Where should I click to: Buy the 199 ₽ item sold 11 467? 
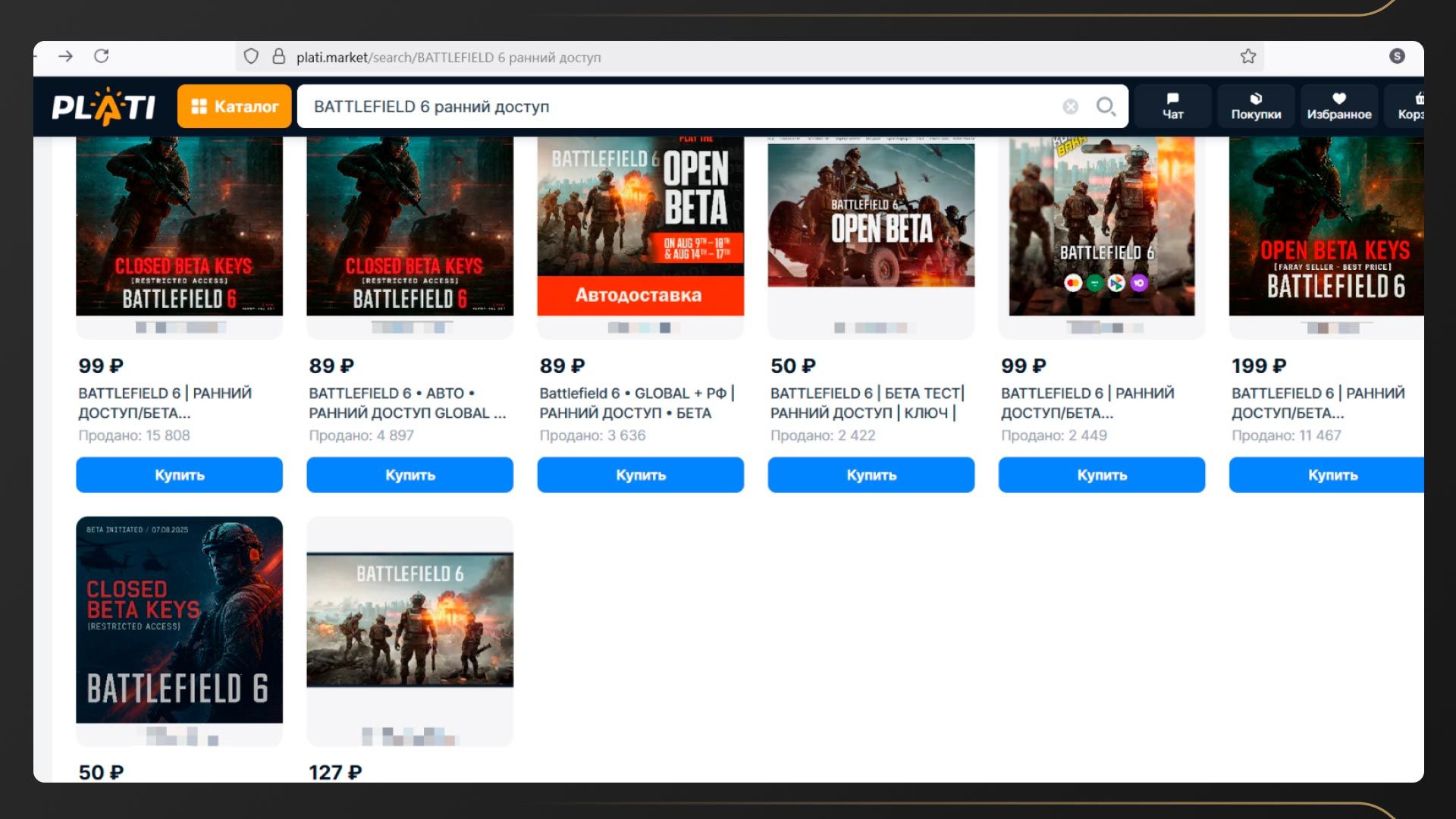(1326, 475)
